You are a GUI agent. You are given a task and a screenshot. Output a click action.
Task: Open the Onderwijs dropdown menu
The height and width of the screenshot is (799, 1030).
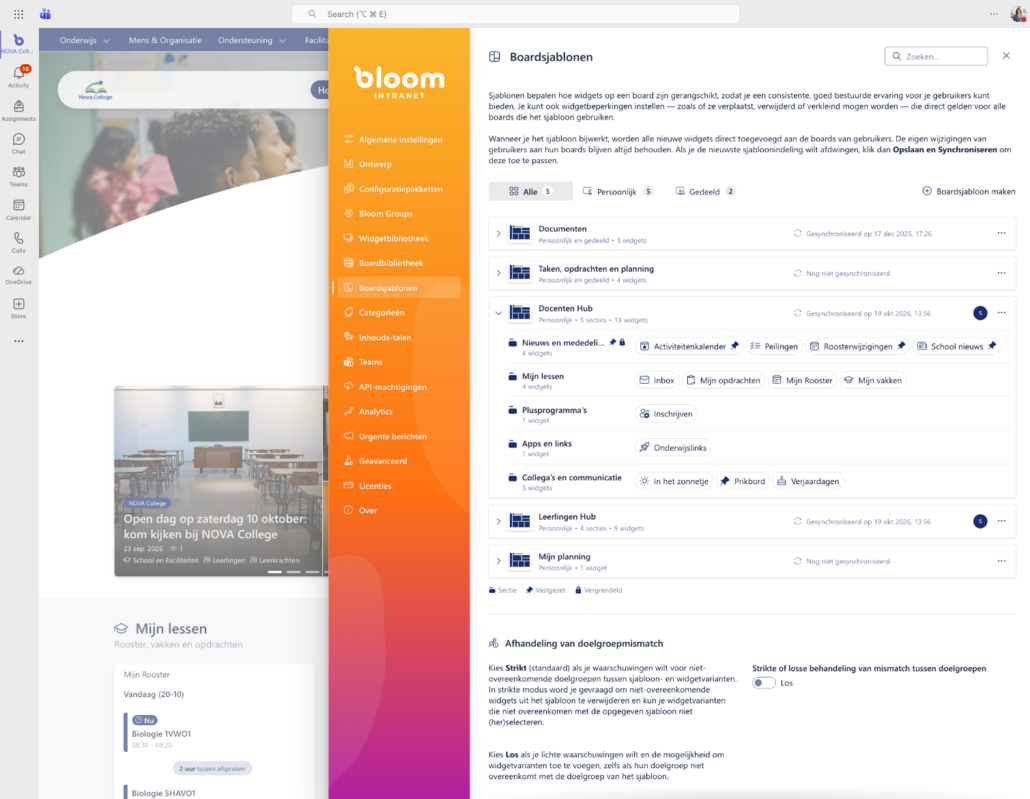pyautogui.click(x=85, y=40)
